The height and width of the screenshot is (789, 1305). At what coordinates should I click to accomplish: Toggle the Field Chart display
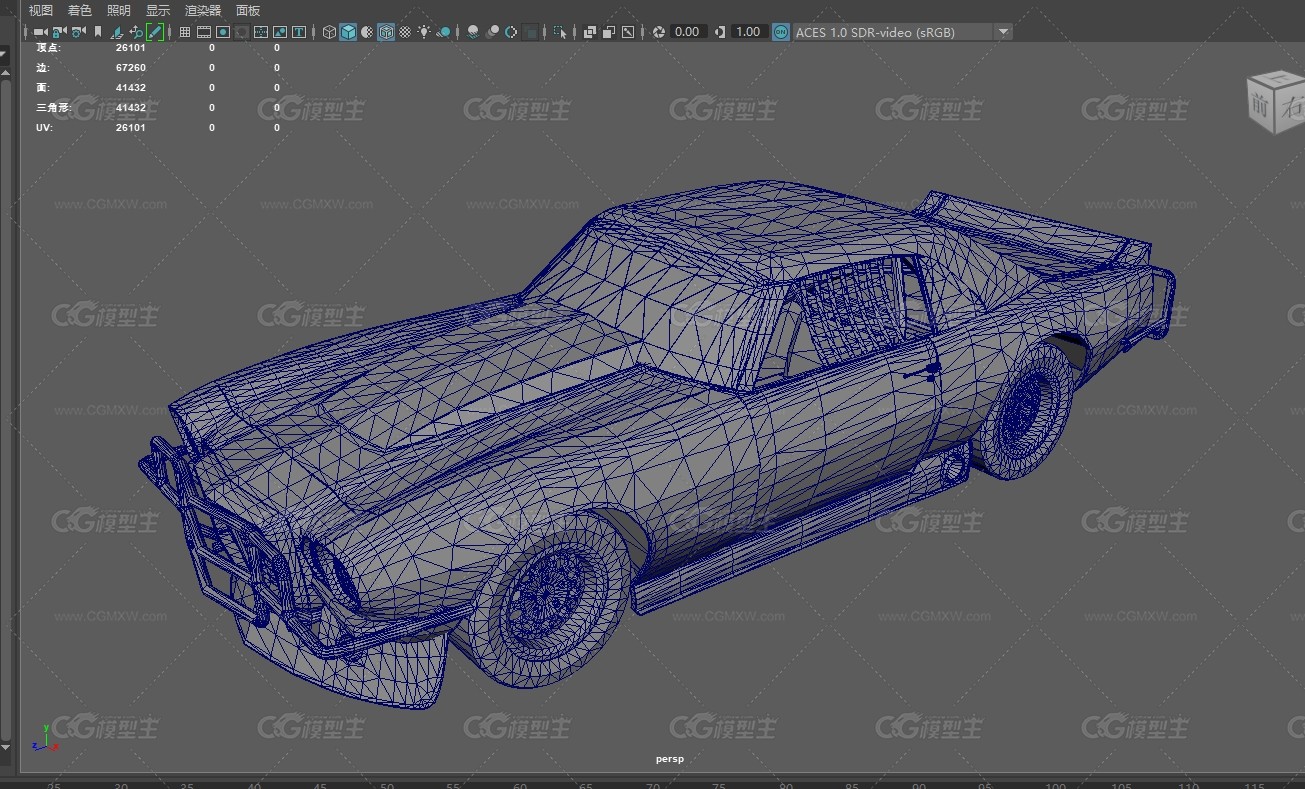click(x=261, y=32)
